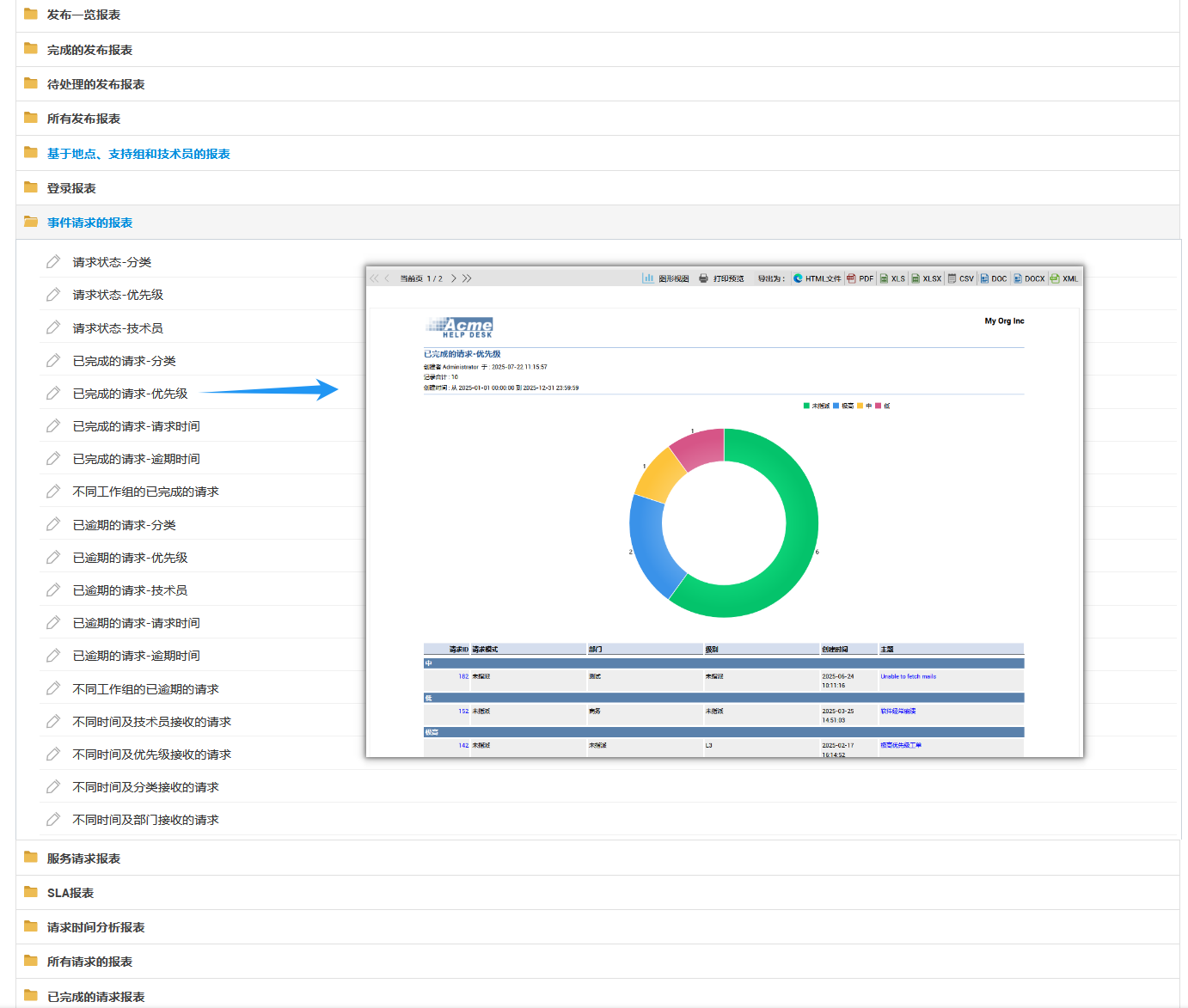
Task: Expand the 服务请求报表 folder
Action: click(x=83, y=858)
